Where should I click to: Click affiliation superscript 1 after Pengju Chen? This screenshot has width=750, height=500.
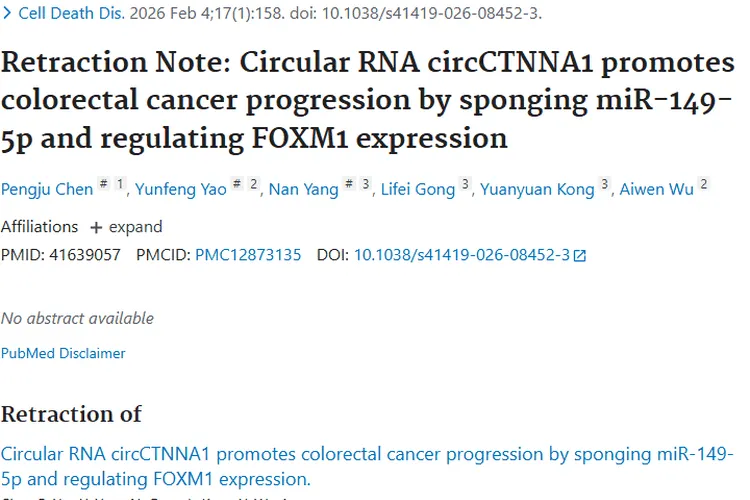click(x=121, y=185)
